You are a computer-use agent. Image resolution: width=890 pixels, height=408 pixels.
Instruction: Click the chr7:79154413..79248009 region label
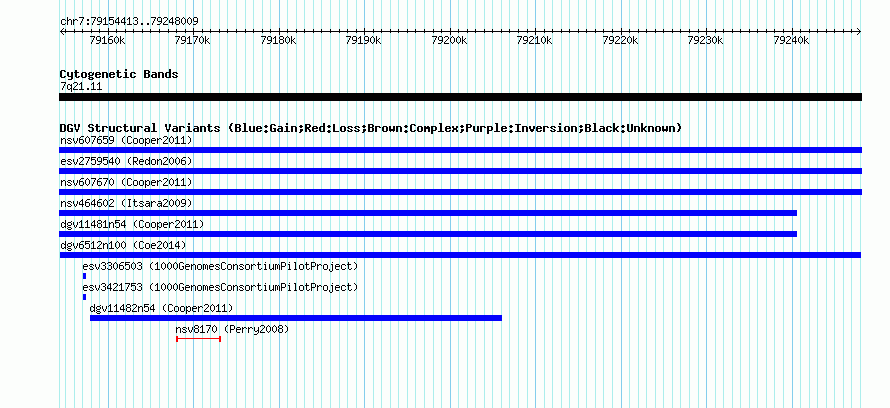coord(129,22)
